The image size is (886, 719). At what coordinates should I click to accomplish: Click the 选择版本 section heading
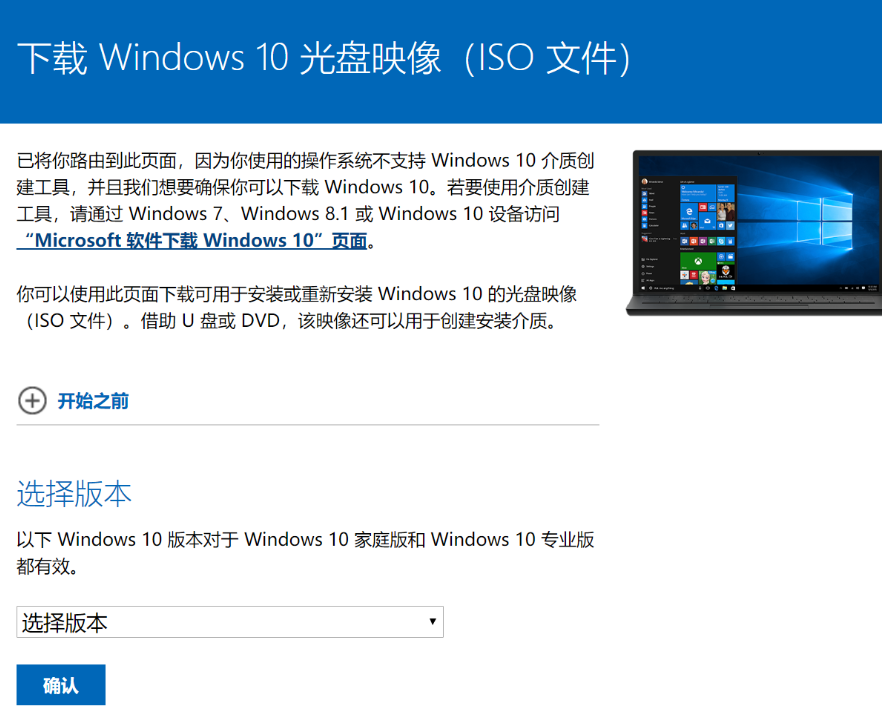pos(74,493)
